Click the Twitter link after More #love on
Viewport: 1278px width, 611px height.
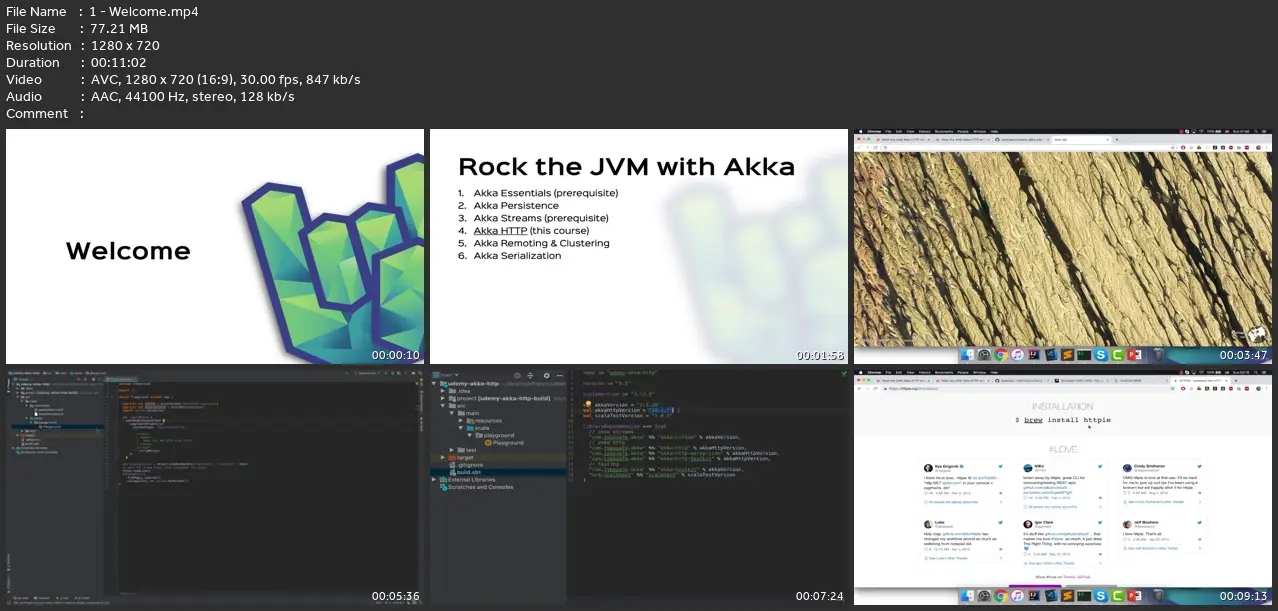coord(1069,577)
